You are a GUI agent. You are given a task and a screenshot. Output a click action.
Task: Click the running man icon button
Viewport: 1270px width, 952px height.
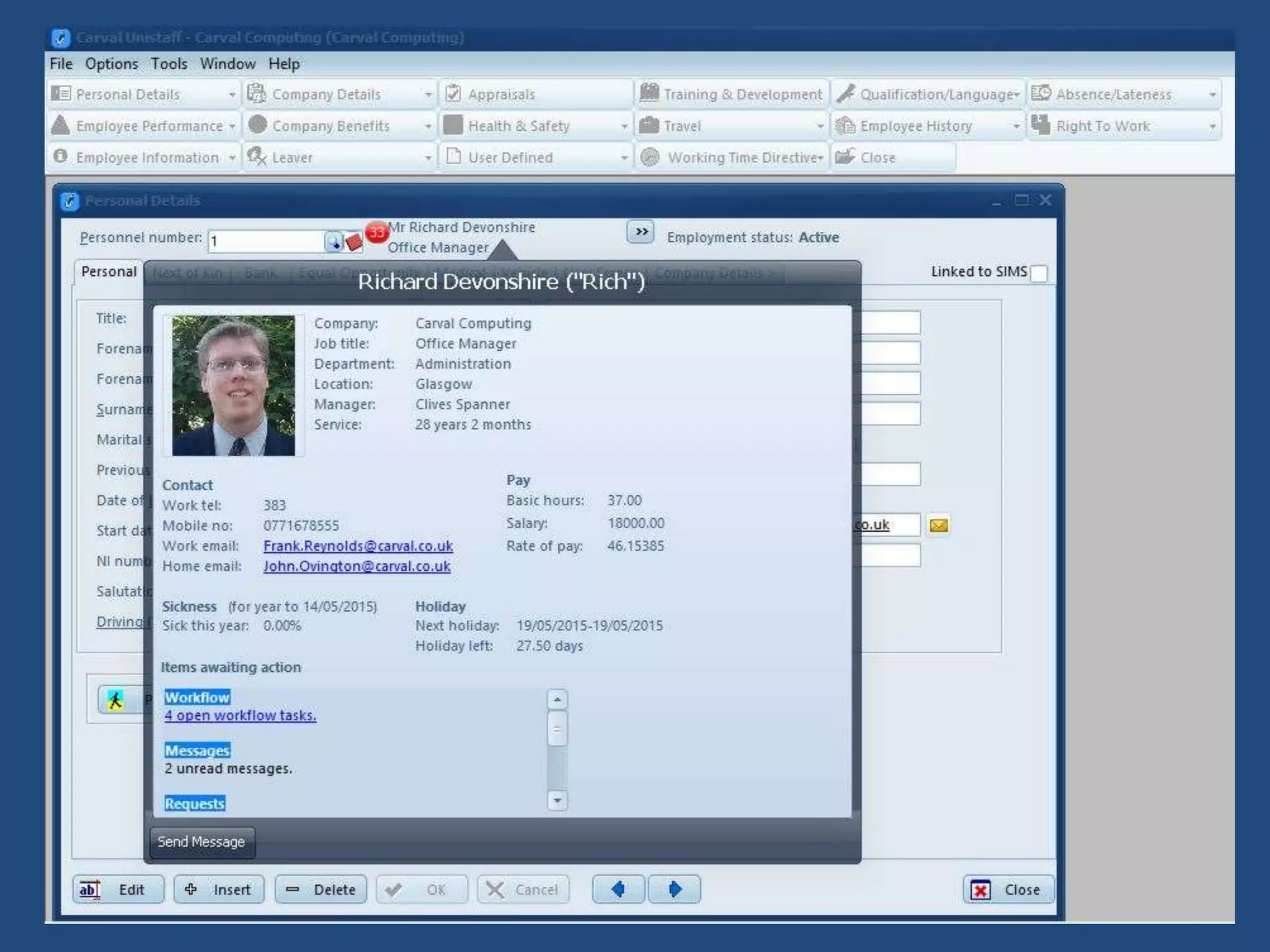[116, 700]
